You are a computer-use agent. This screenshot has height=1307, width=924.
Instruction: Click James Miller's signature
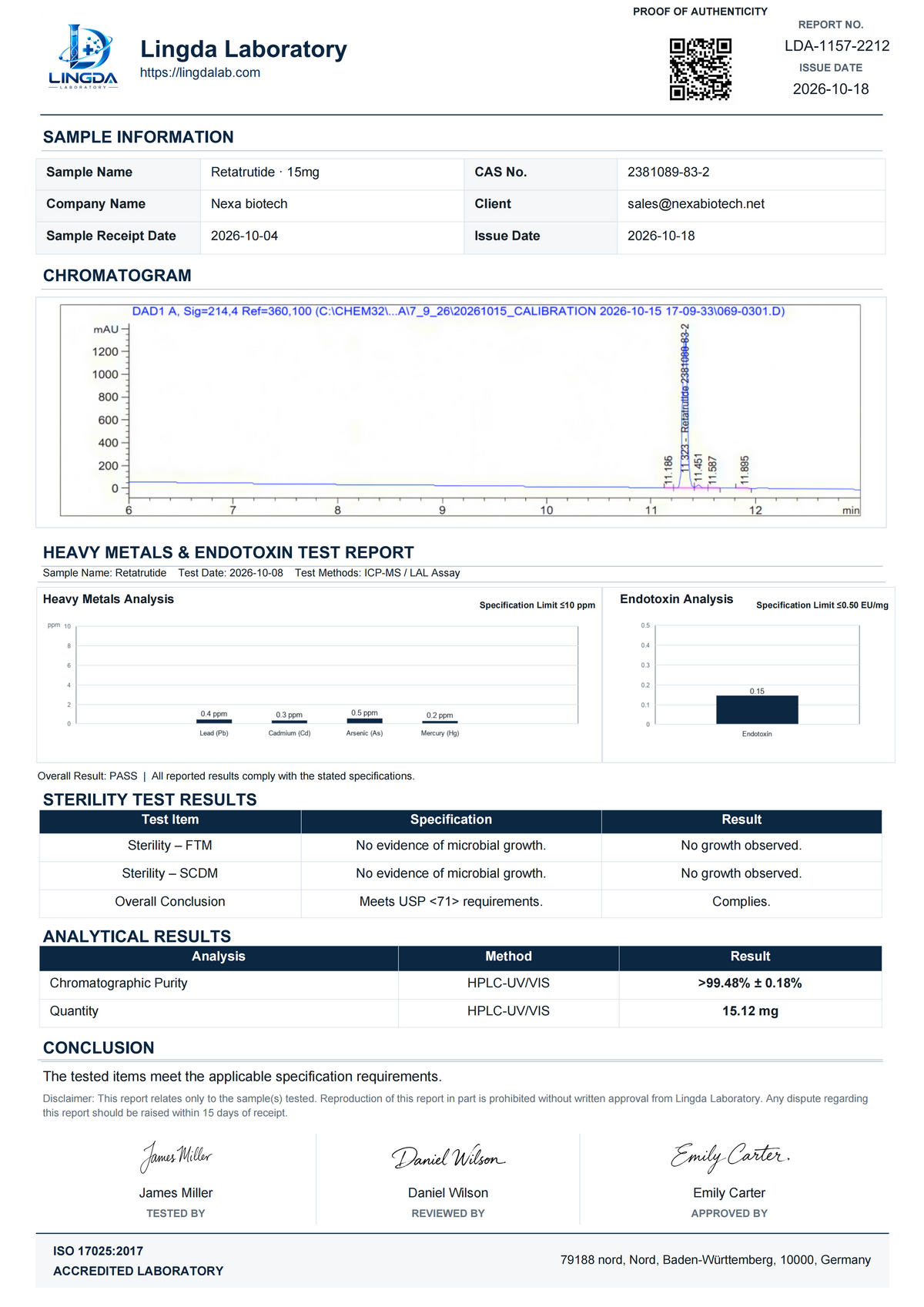(x=176, y=1157)
